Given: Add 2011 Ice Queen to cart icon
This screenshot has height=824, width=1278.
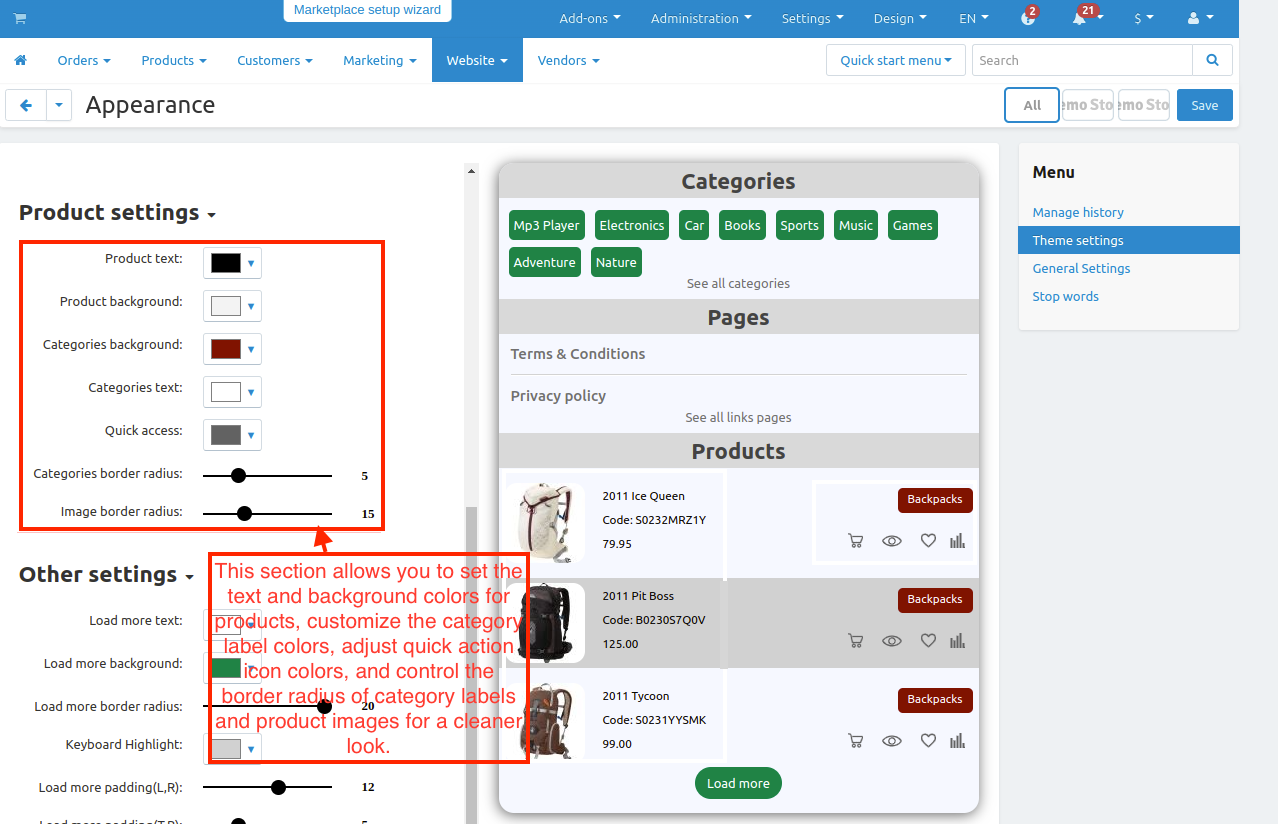Looking at the screenshot, I should click(x=855, y=541).
